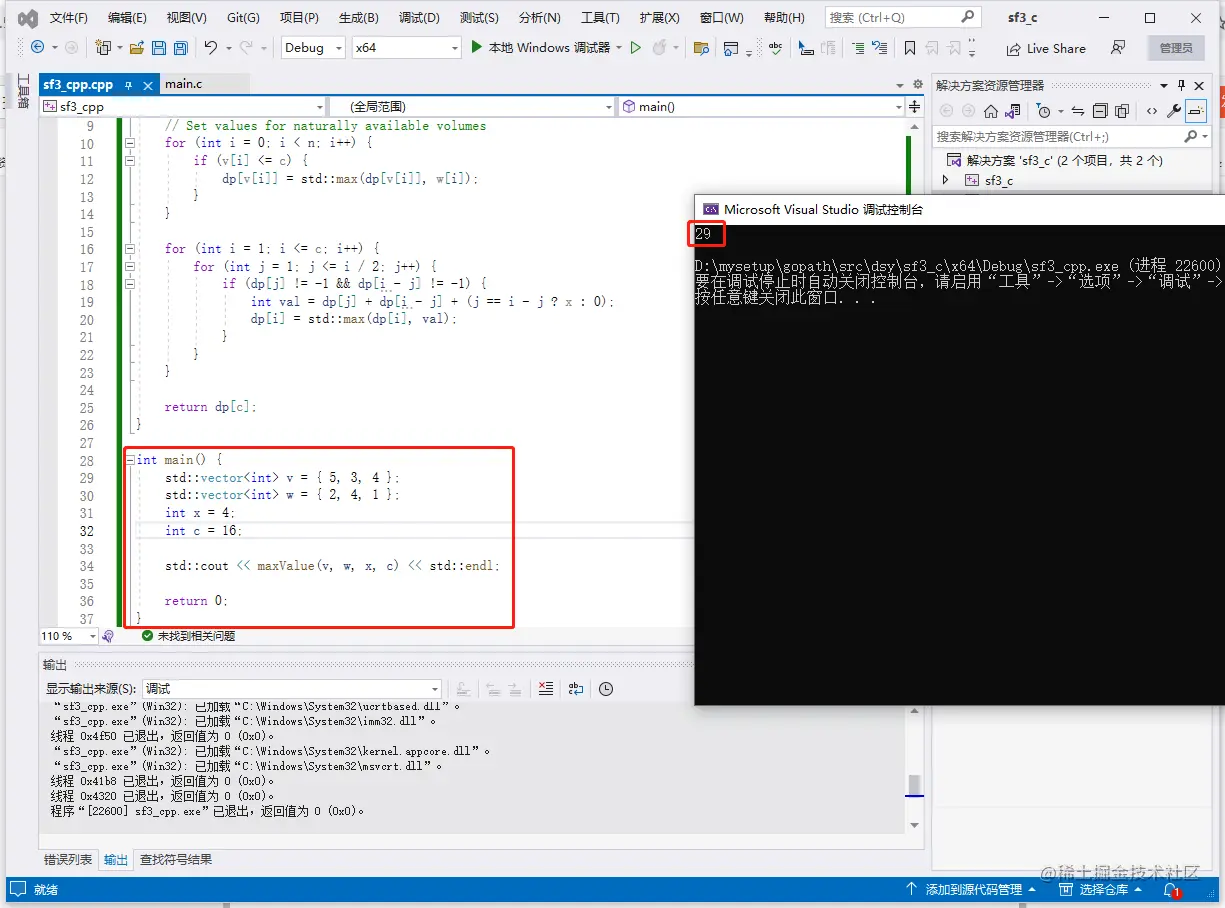Click the Undo arrow icon
Viewport: 1225px width, 908px height.
click(210, 48)
